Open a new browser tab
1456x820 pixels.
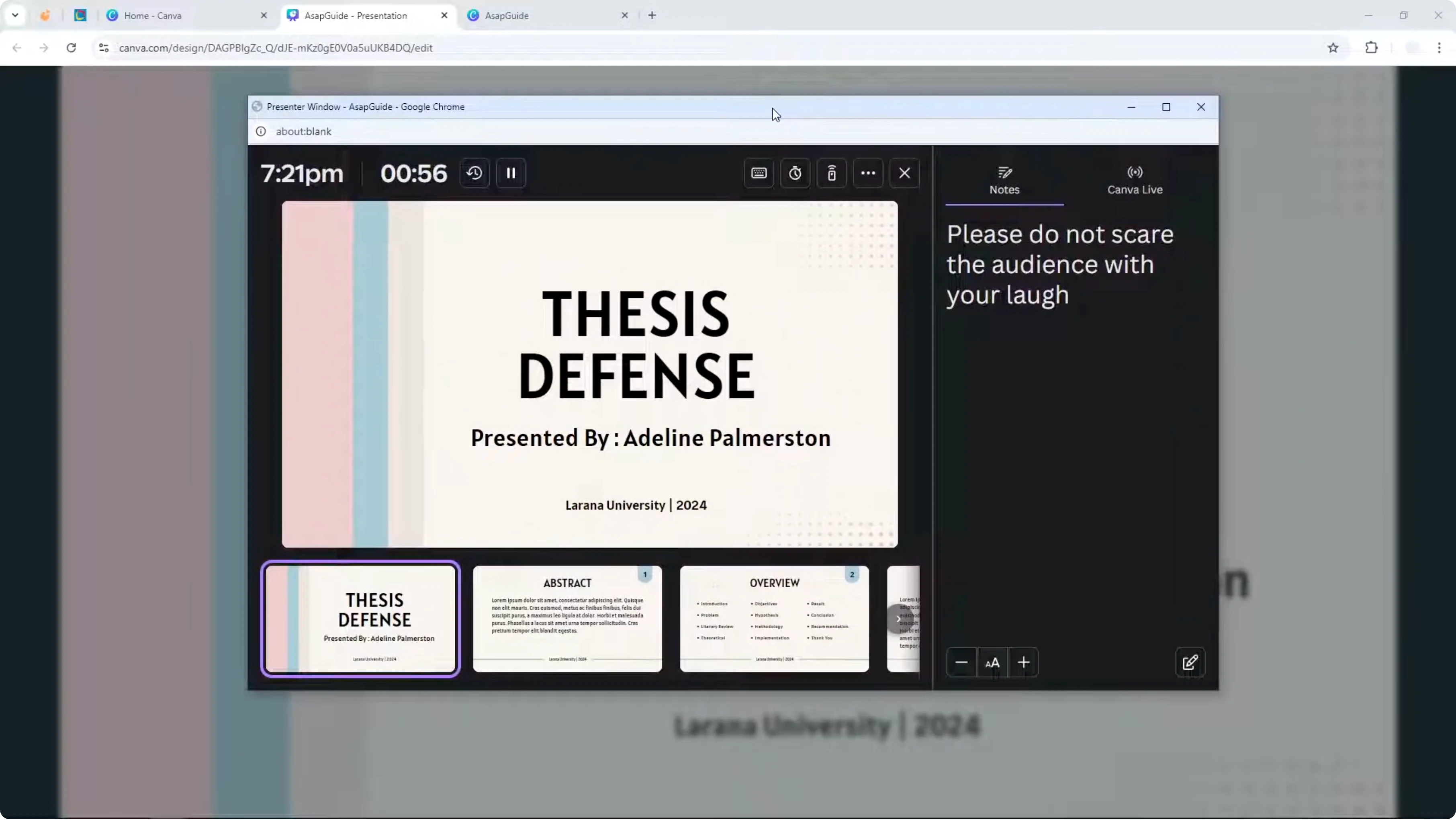point(652,16)
